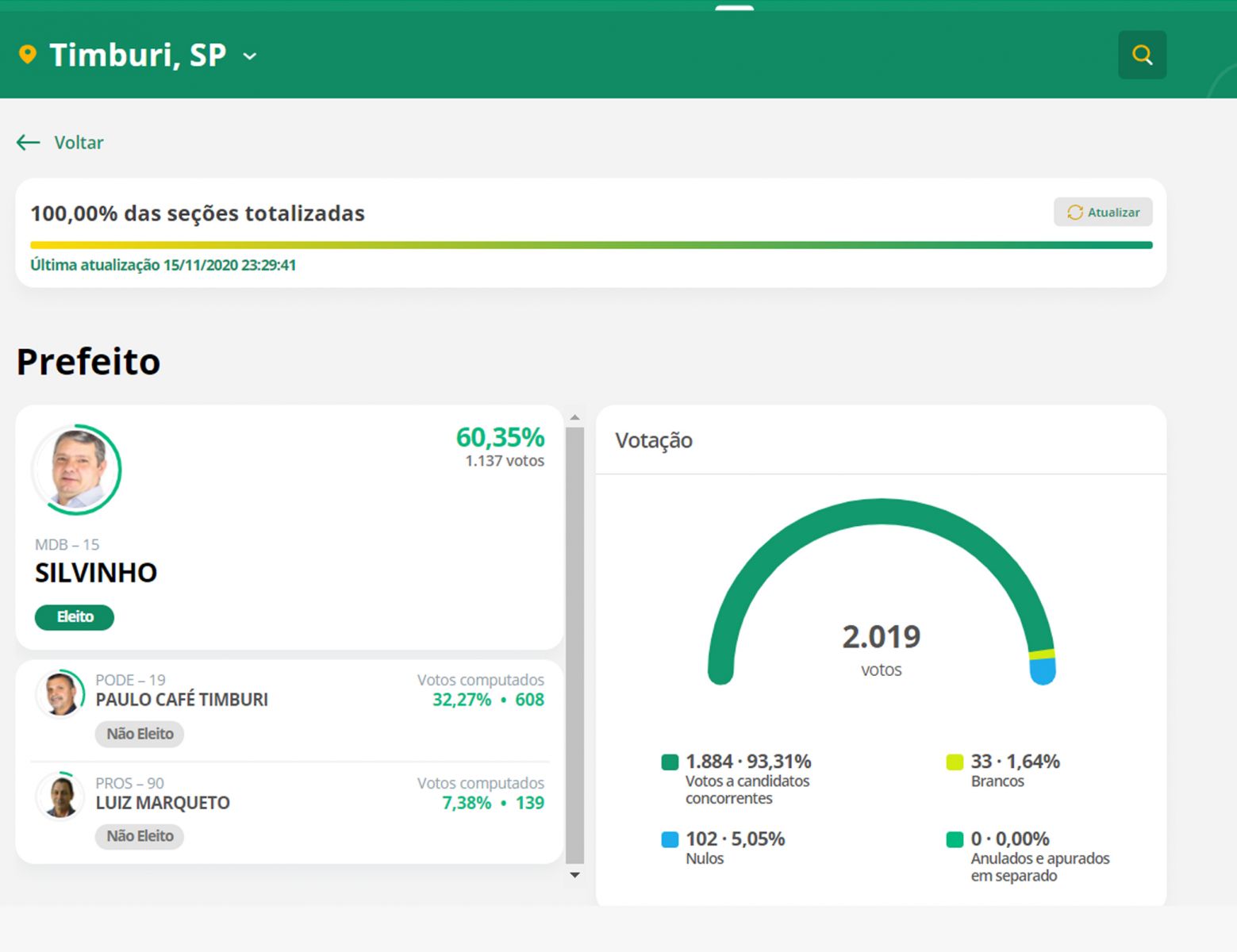
Task: Click Silvinho's candidate photo
Action: point(77,470)
